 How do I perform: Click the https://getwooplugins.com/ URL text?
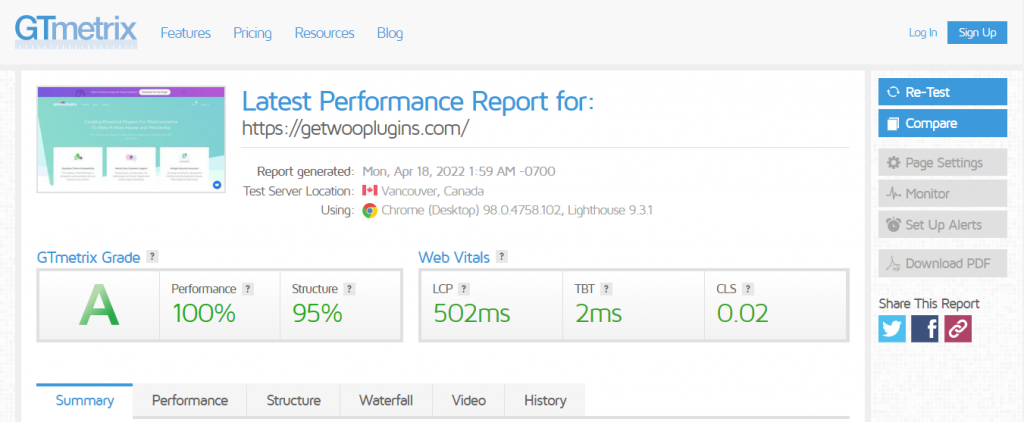355,128
